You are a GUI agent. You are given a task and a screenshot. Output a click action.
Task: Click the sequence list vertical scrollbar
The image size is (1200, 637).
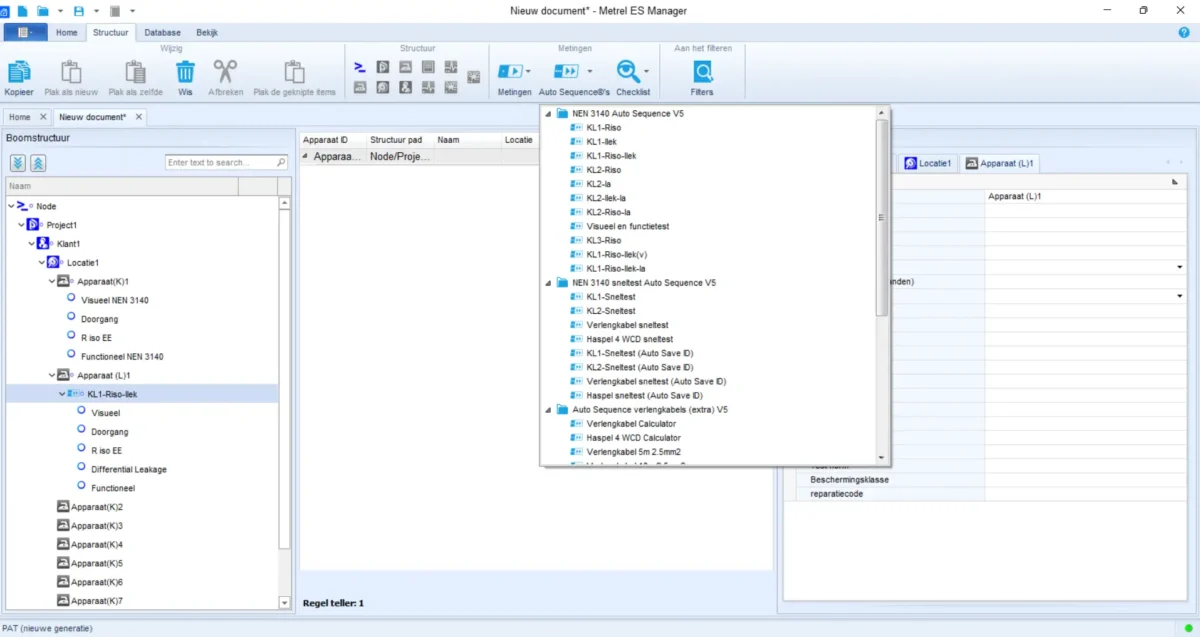(x=882, y=218)
